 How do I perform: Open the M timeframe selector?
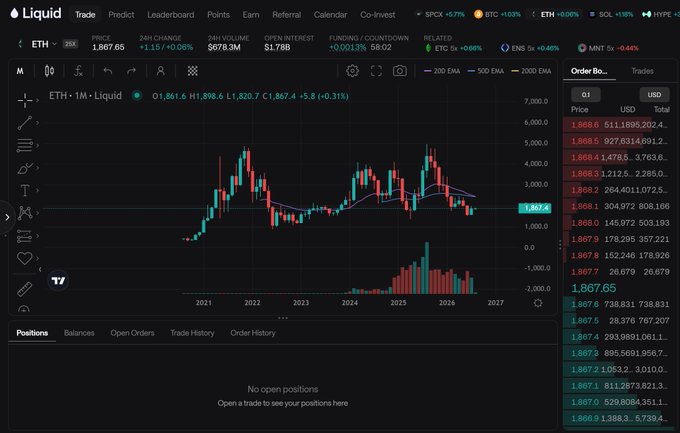pos(20,71)
